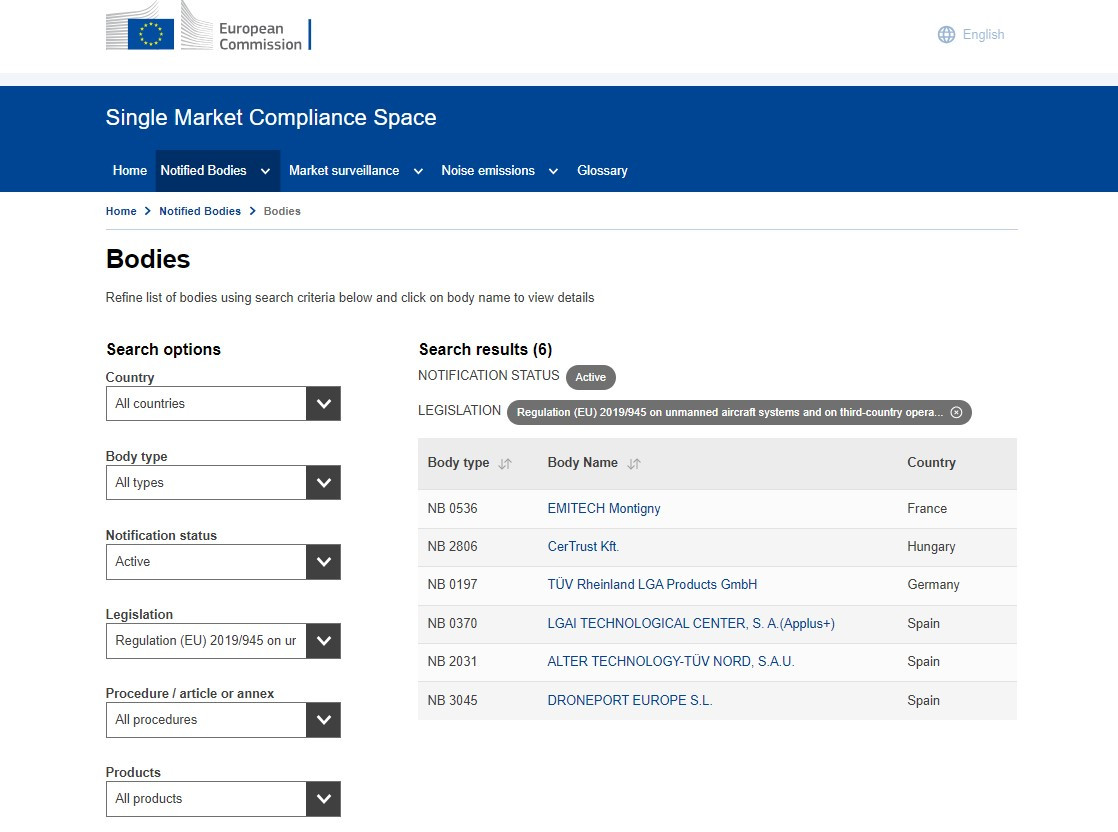Sort results by Body type arrows
This screenshot has width=1118, height=832.
click(x=506, y=463)
